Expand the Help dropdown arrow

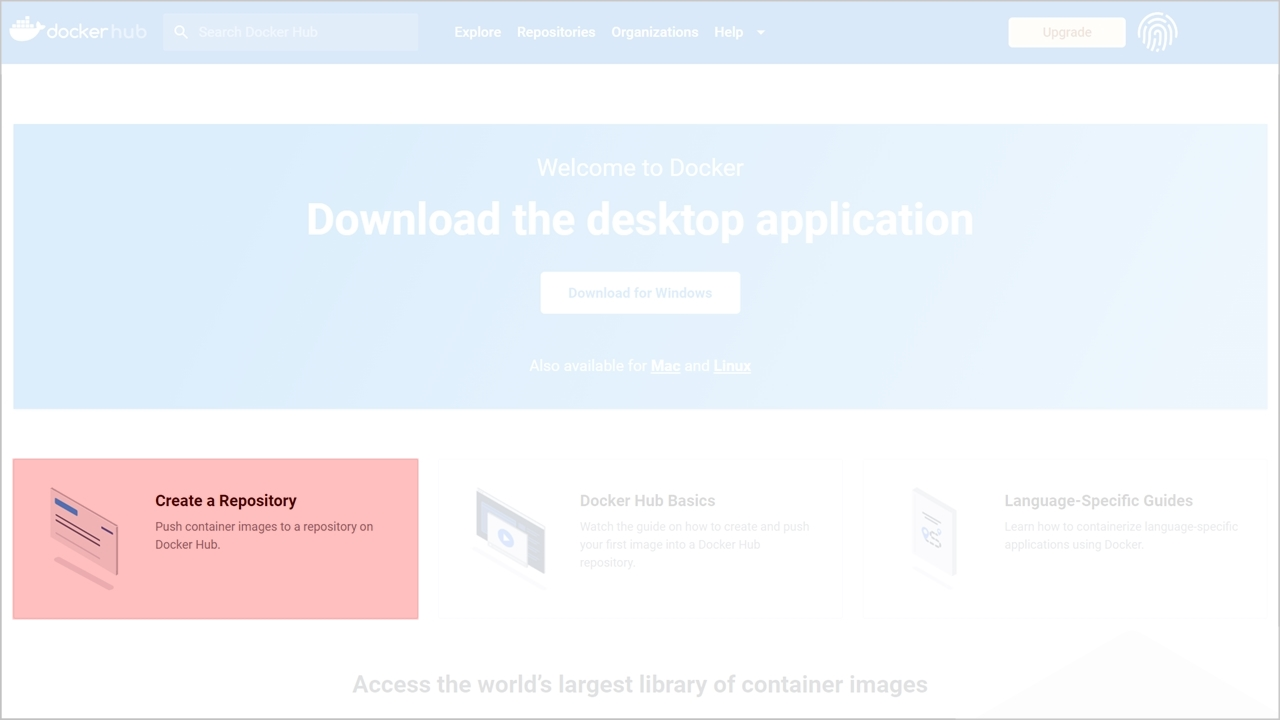click(x=760, y=32)
